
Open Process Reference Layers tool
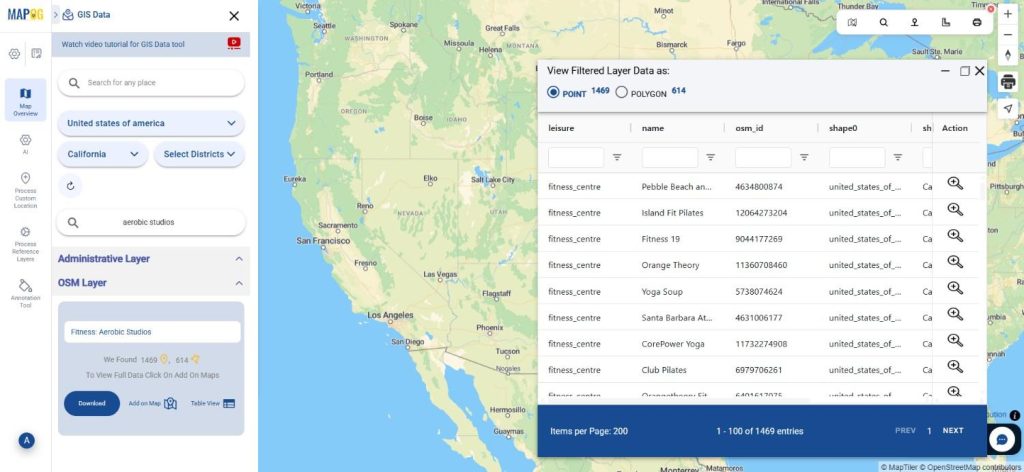pyautogui.click(x=25, y=244)
